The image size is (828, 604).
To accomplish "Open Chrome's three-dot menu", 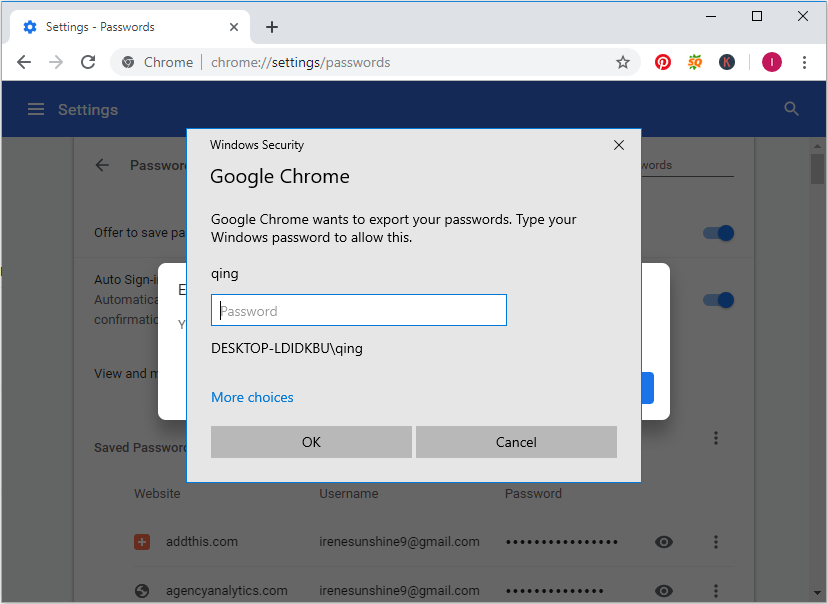I will (x=804, y=62).
